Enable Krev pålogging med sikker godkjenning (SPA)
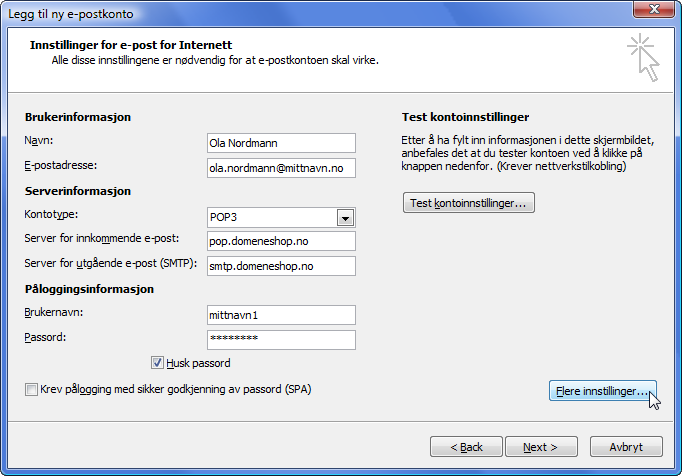 click(x=32, y=388)
